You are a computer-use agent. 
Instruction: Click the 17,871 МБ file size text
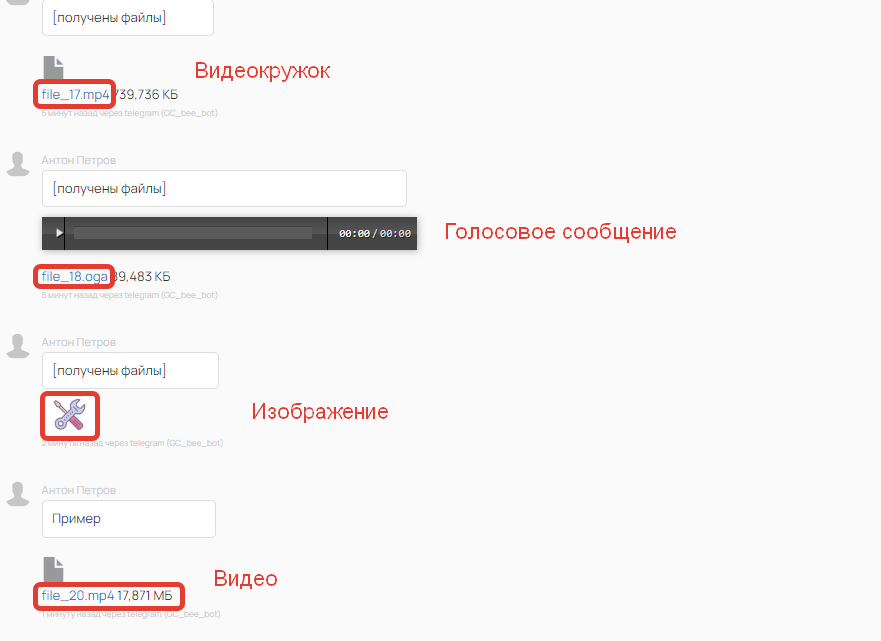(x=145, y=595)
